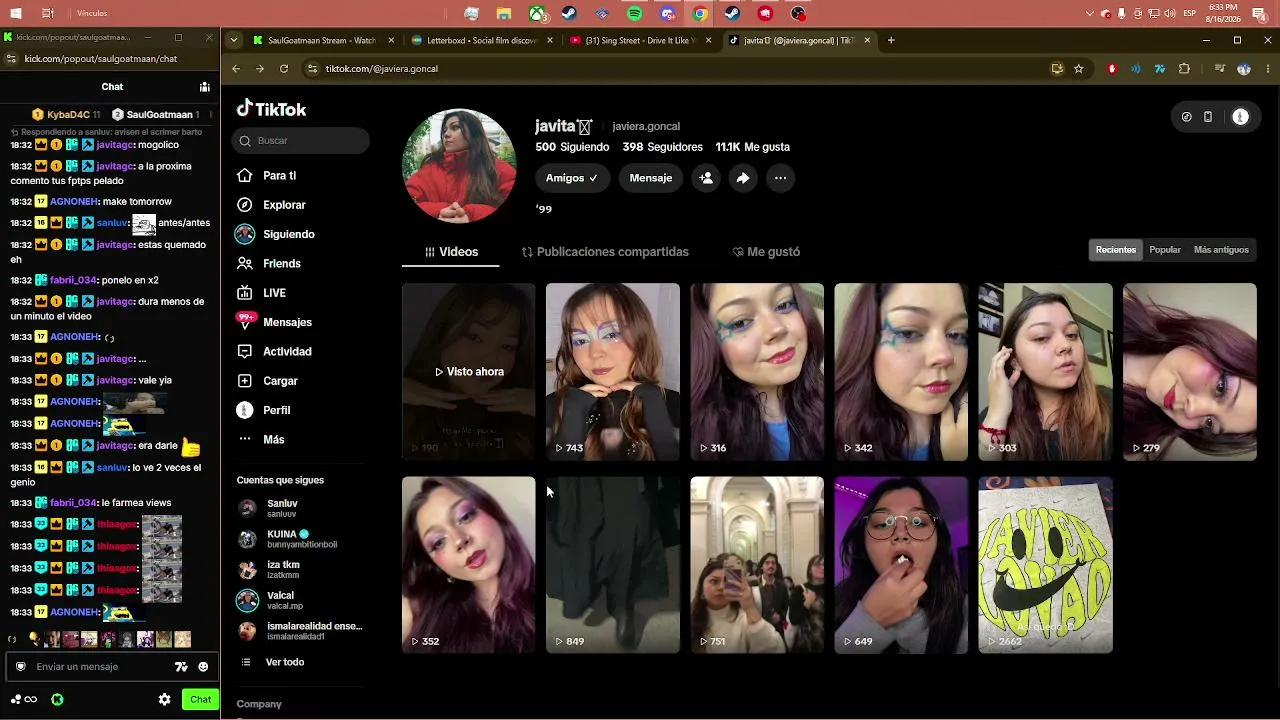This screenshot has width=1280, height=720.
Task: Click the Amigos follow status button
Action: coord(572,178)
